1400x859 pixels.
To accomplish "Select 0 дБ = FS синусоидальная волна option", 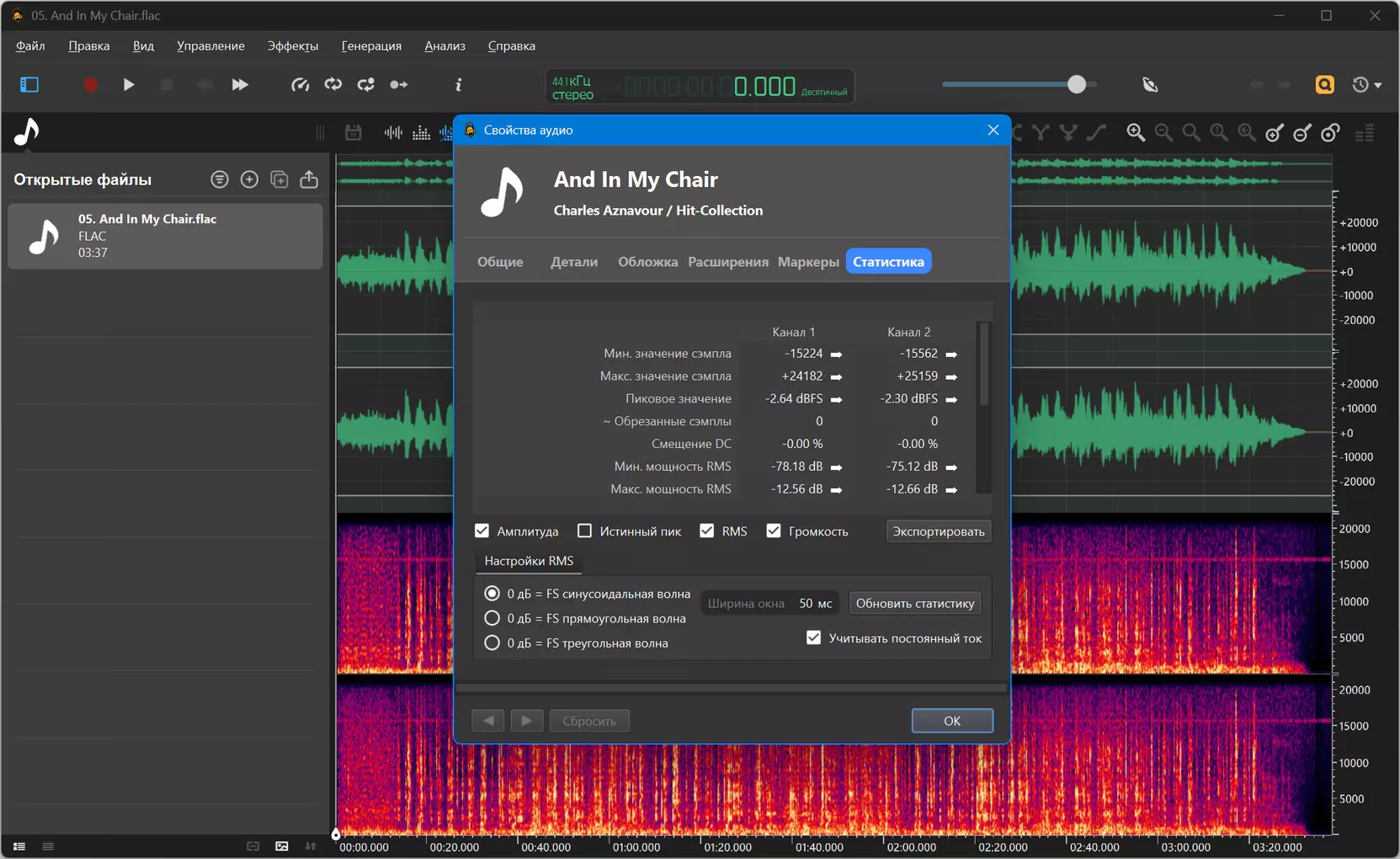I will [x=492, y=594].
